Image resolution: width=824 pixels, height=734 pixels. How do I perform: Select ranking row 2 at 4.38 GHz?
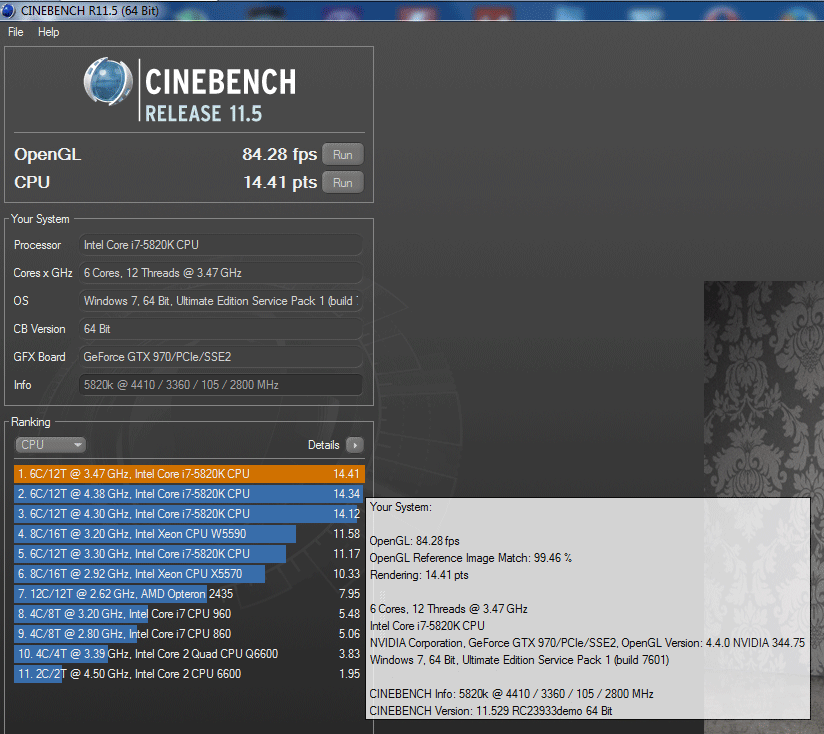tap(189, 494)
